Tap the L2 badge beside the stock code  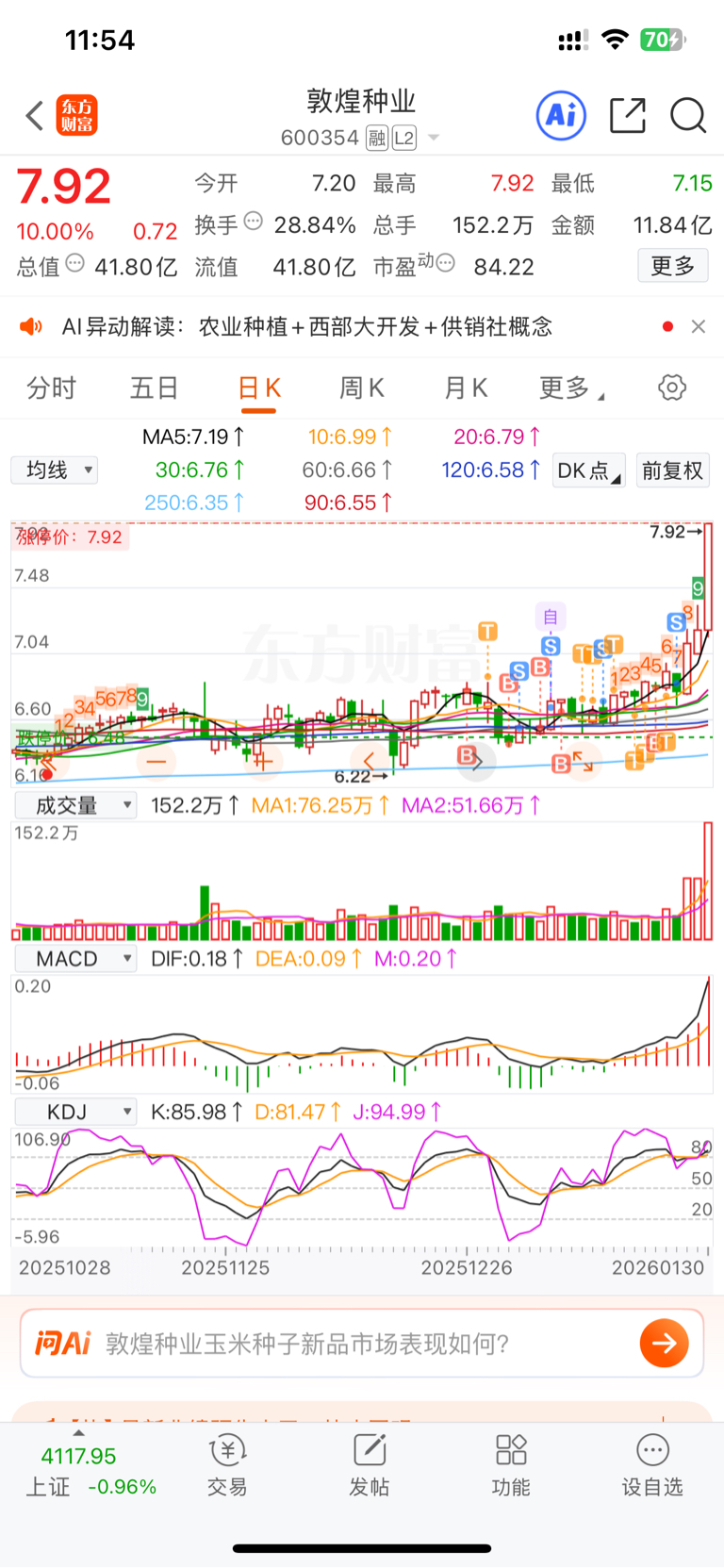click(x=403, y=139)
